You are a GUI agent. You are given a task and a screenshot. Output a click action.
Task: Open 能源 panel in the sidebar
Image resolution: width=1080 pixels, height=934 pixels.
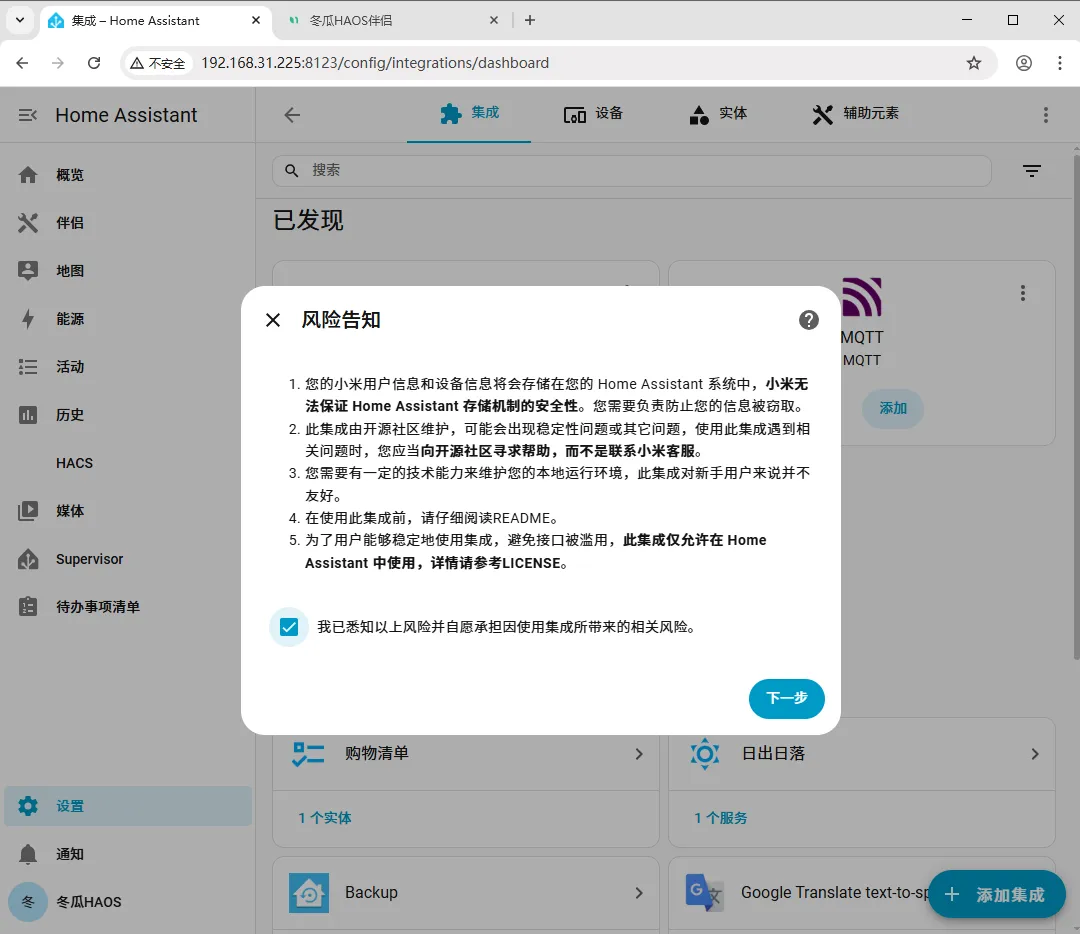(x=127, y=319)
